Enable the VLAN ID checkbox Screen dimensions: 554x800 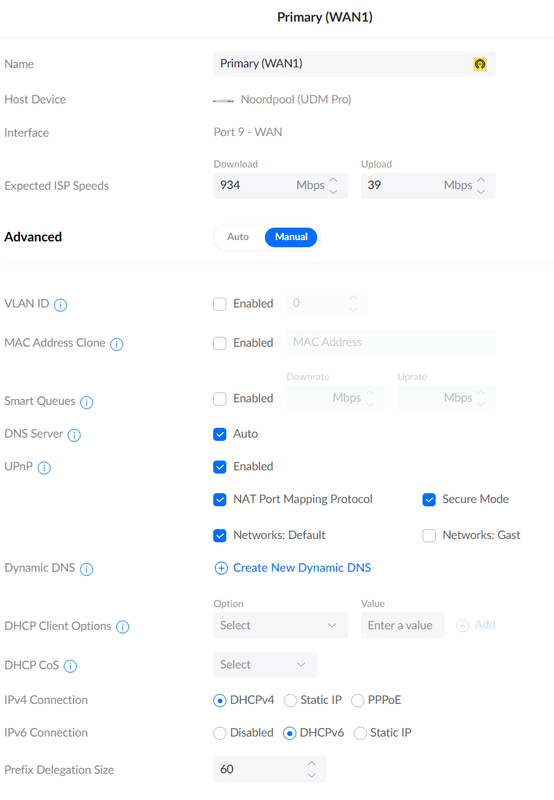220,304
